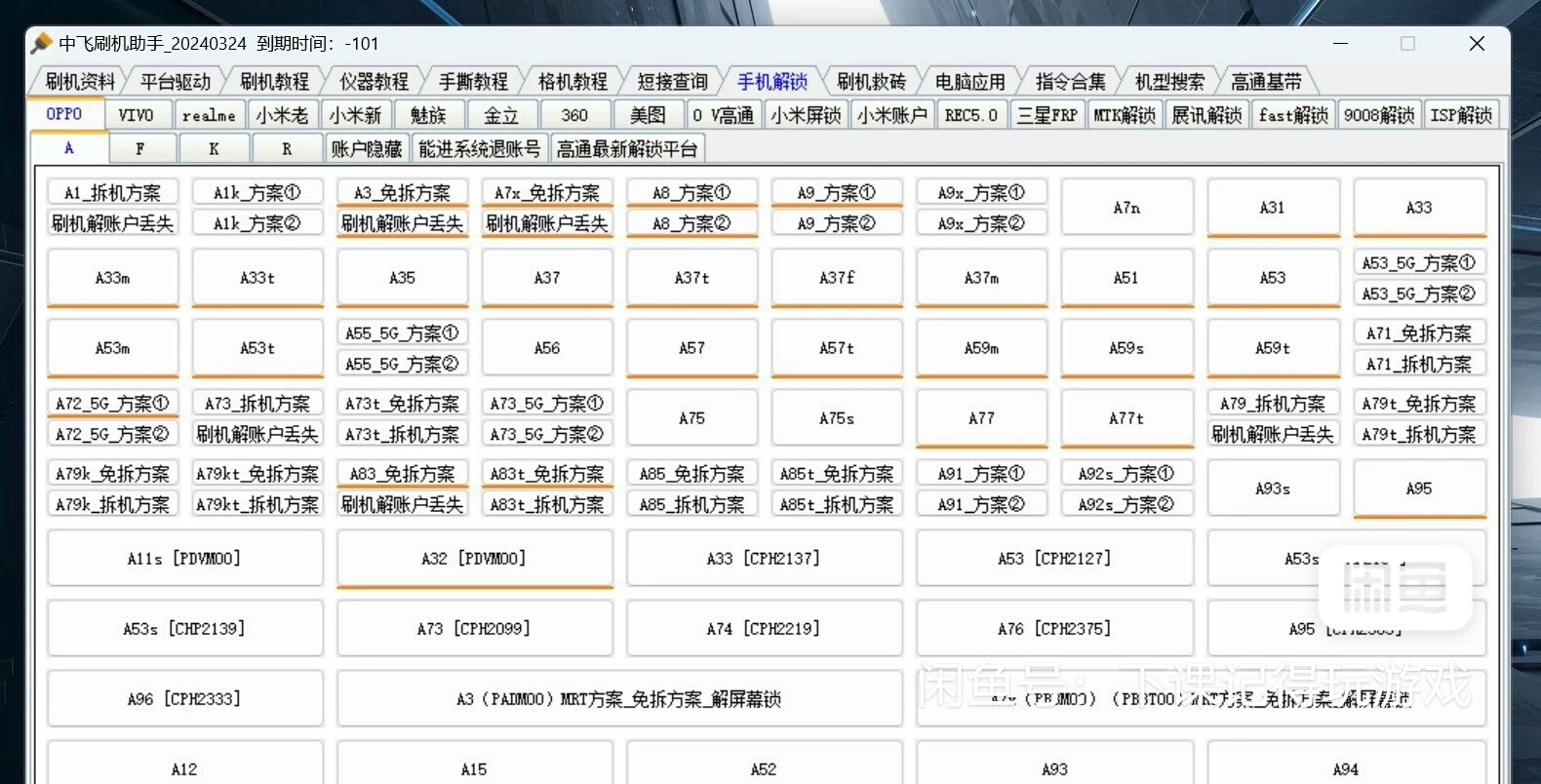
Task: Switch to the 三星FRP tab
Action: [1047, 115]
